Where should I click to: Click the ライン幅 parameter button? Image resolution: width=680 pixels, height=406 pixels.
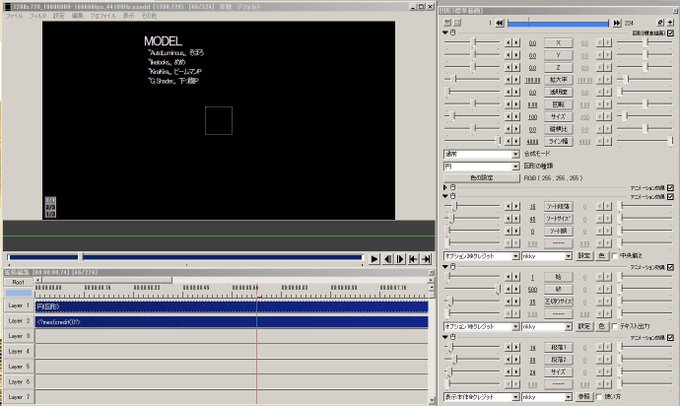[x=558, y=141]
